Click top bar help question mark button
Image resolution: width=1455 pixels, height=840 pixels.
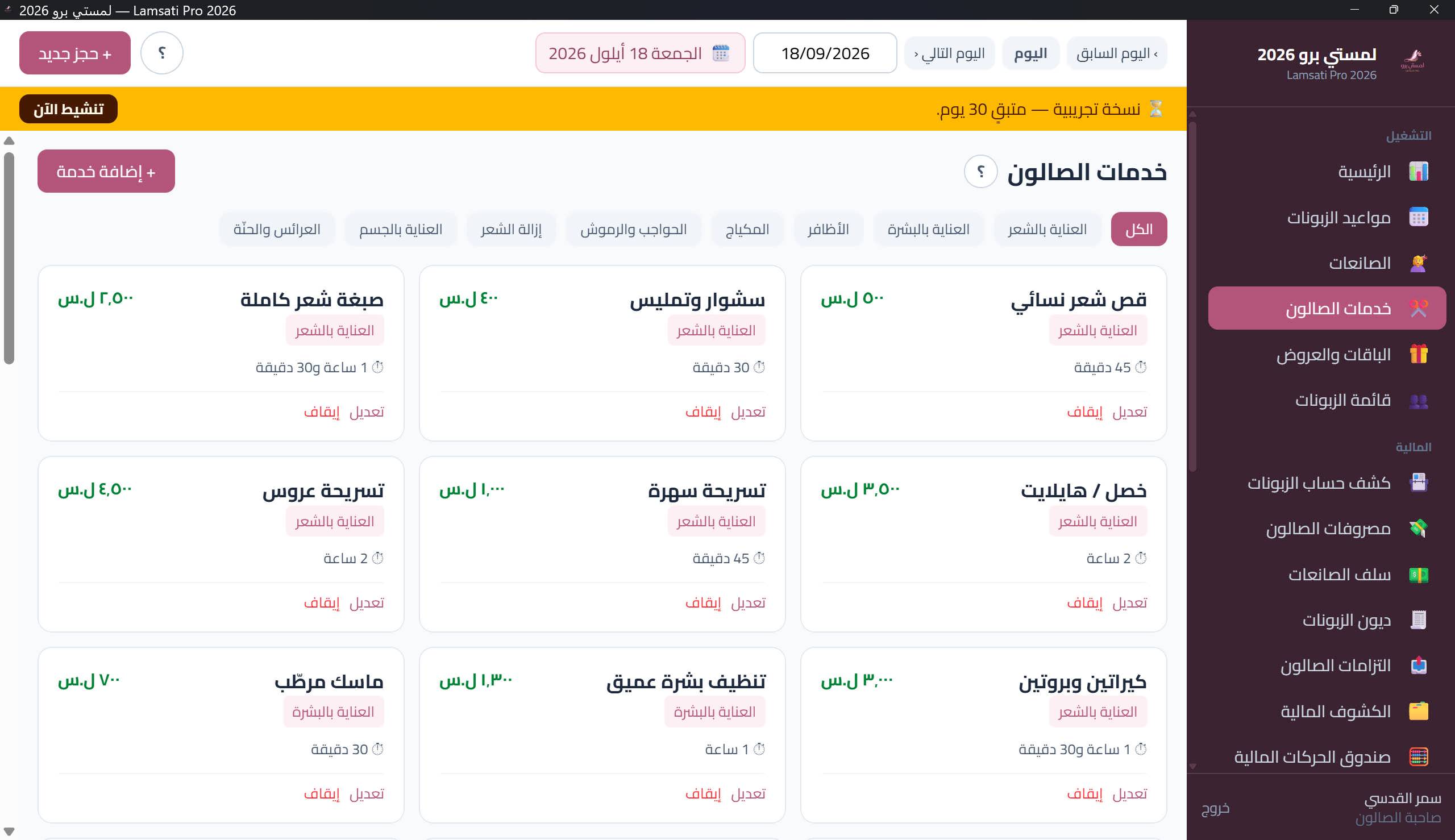pyautogui.click(x=162, y=52)
